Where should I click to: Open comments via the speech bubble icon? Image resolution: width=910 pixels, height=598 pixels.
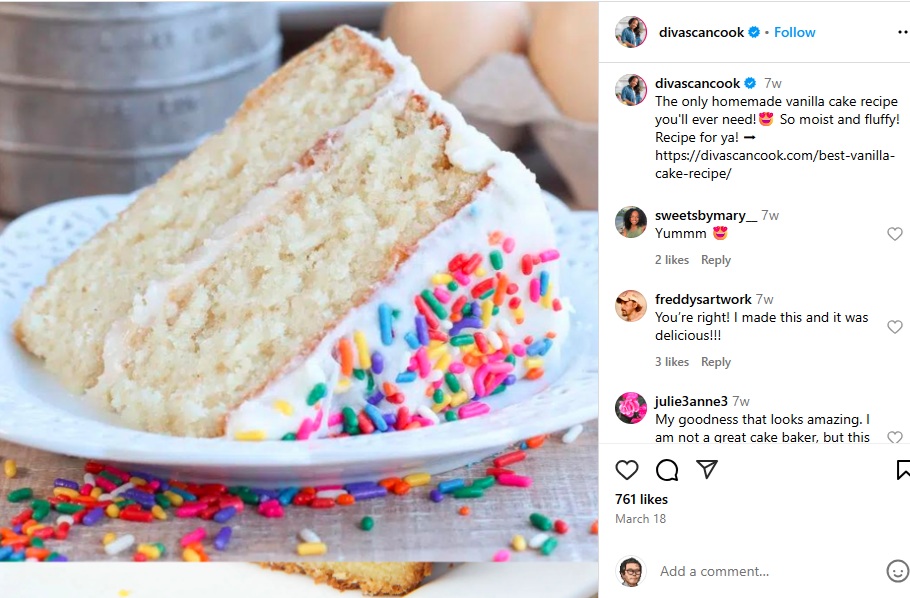point(667,470)
